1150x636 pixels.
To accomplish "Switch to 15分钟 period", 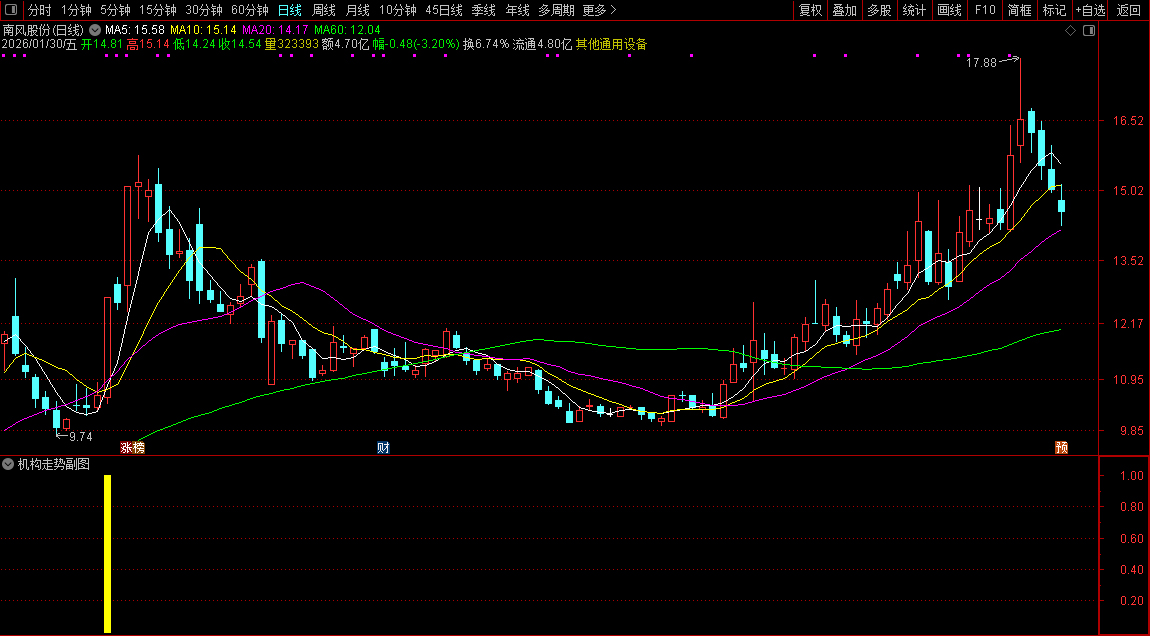I will coord(158,10).
